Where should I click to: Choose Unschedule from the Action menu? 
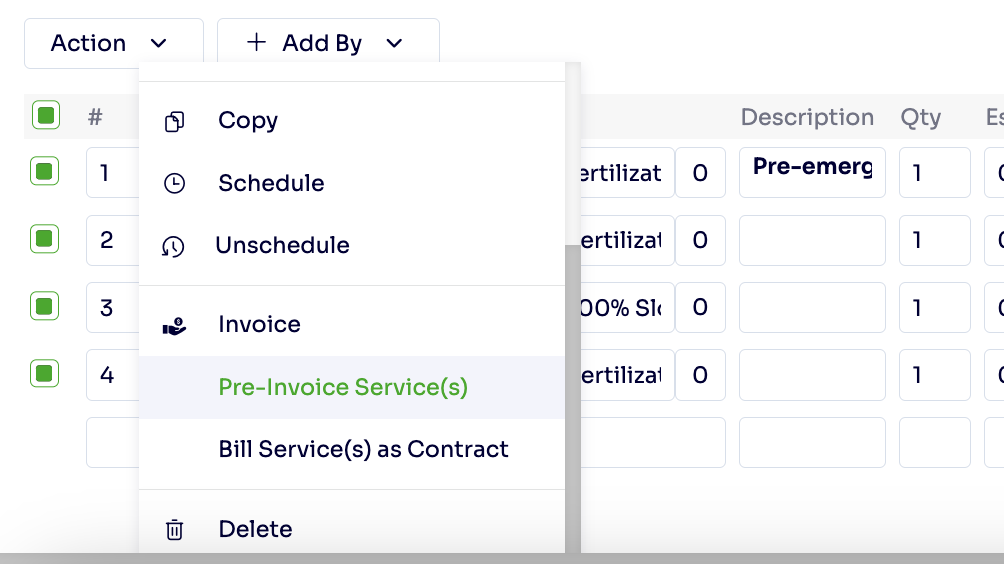coord(282,246)
